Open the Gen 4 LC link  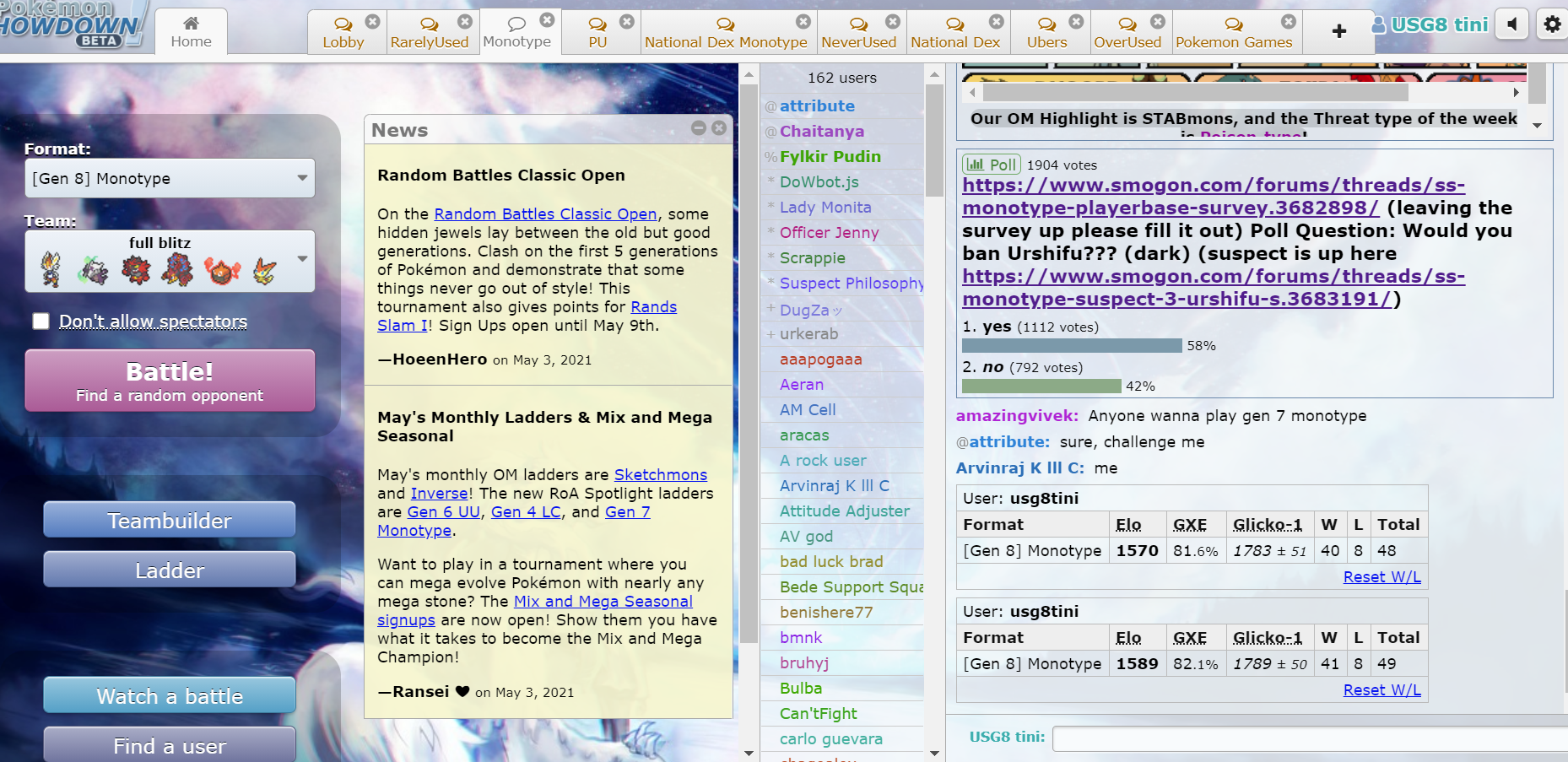click(526, 512)
